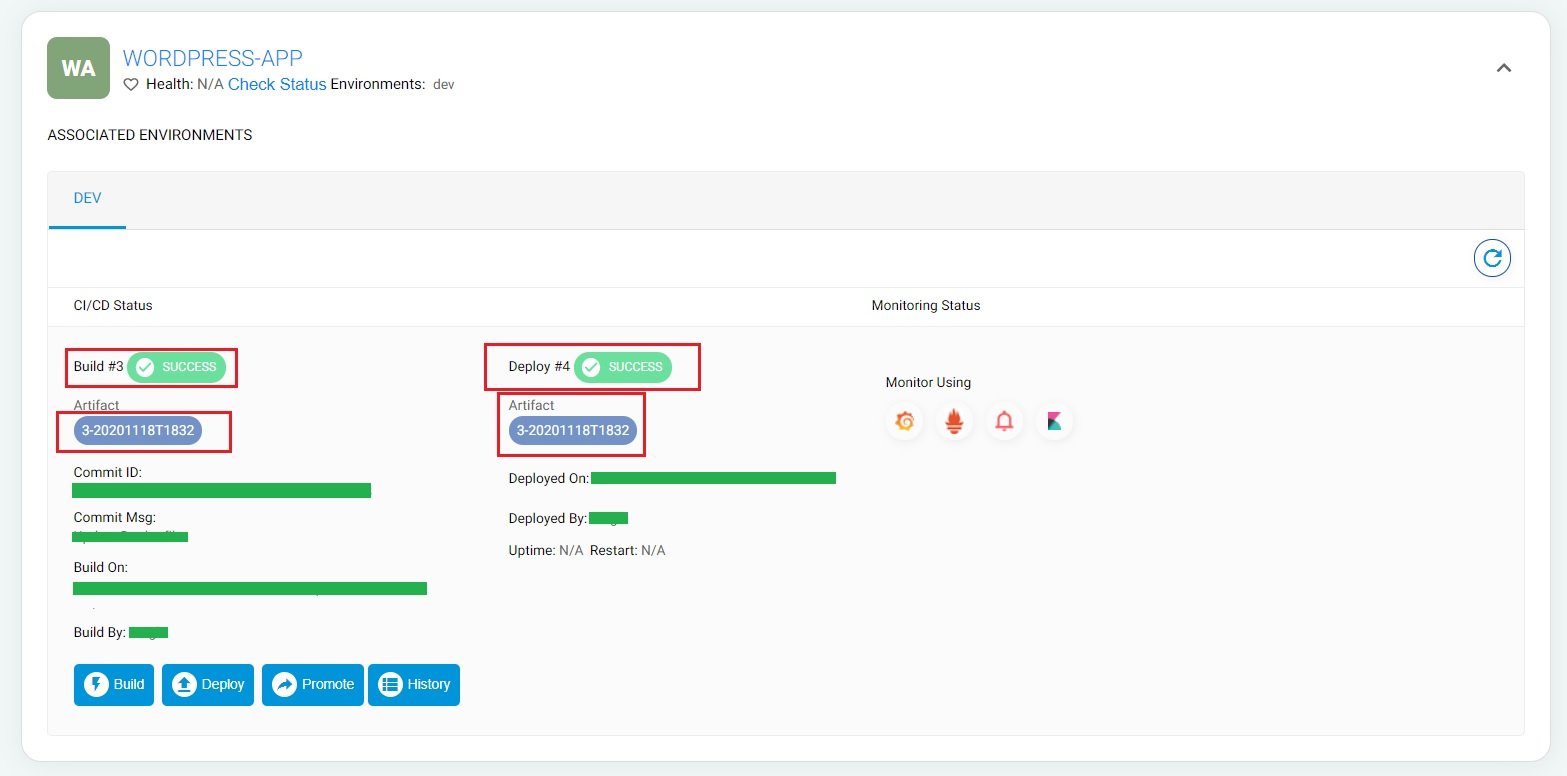Click the heart health icon
The height and width of the screenshot is (776, 1567).
click(131, 85)
